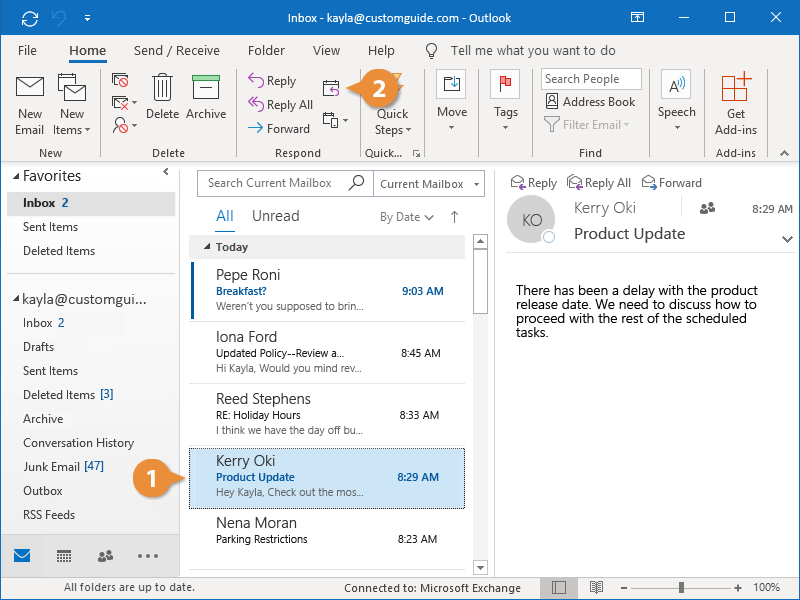
Task: Open the Quick Access Toolbar customize arrow
Action: [87, 18]
